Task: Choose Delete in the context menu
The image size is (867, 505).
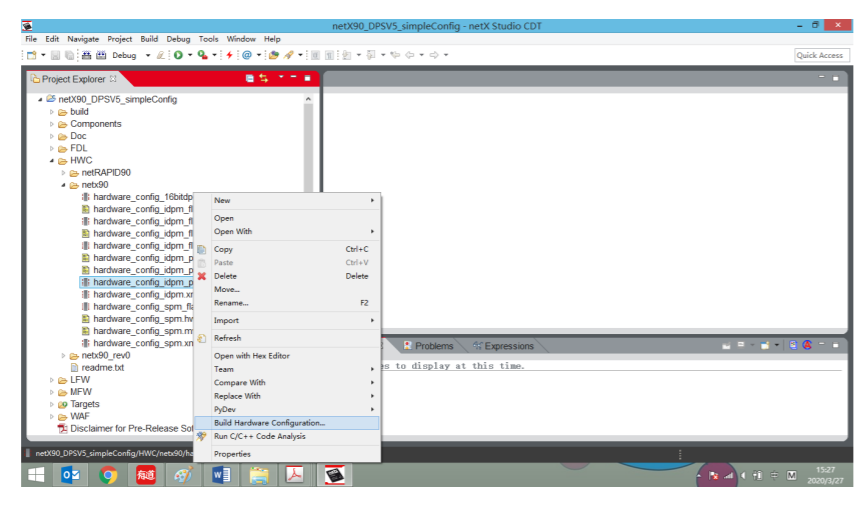Action: 287,276
